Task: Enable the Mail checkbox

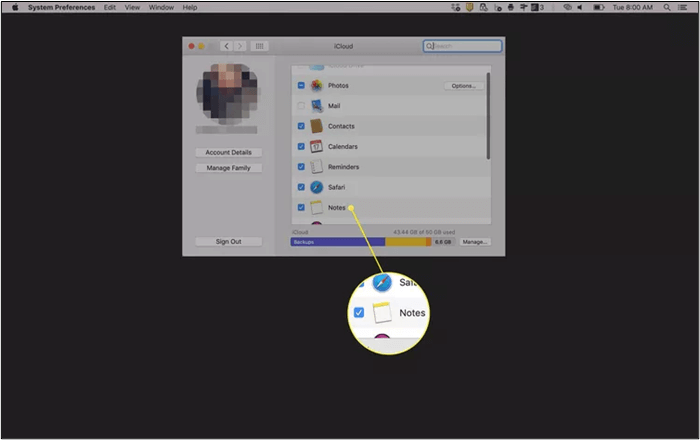Action: (301, 106)
